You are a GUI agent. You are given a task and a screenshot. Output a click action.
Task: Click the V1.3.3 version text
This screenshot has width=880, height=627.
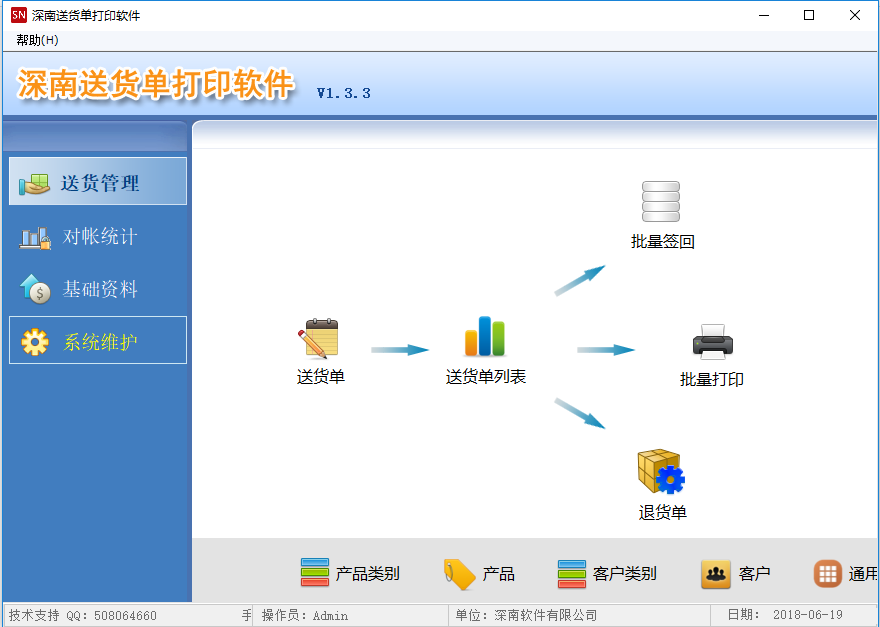pos(343,93)
